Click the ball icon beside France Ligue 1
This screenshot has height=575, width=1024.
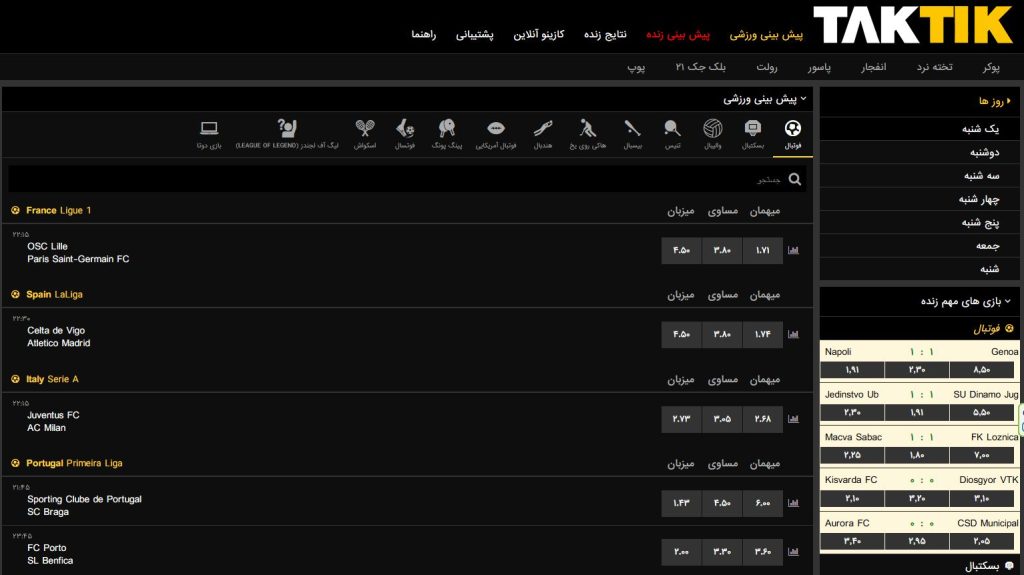pyautogui.click(x=15, y=210)
